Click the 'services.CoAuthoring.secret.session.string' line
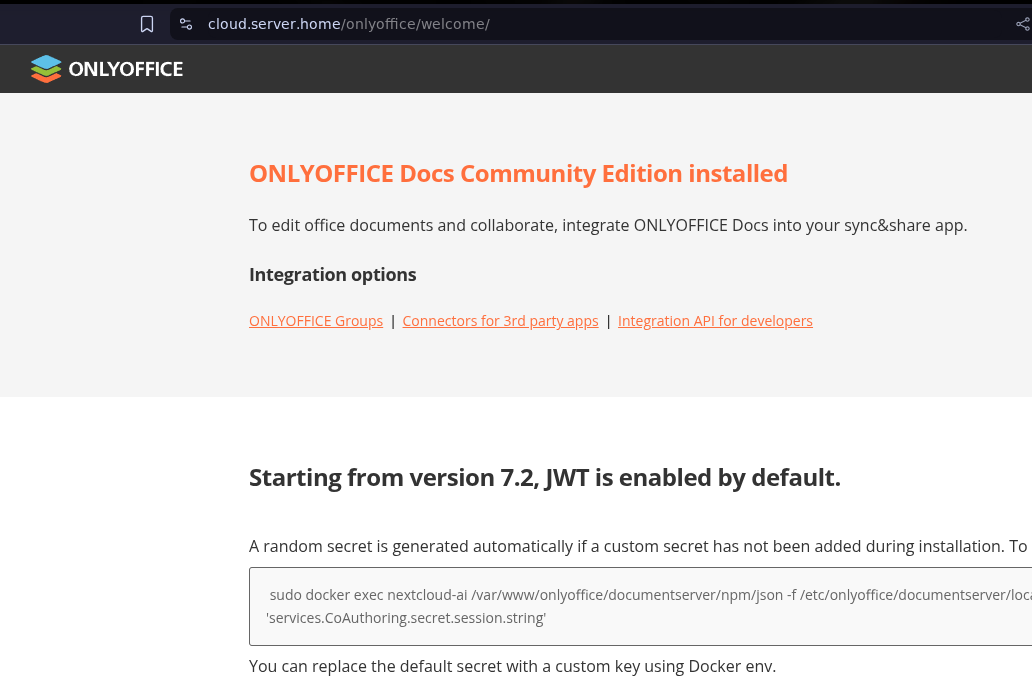The height and width of the screenshot is (683, 1032). [x=406, y=618]
